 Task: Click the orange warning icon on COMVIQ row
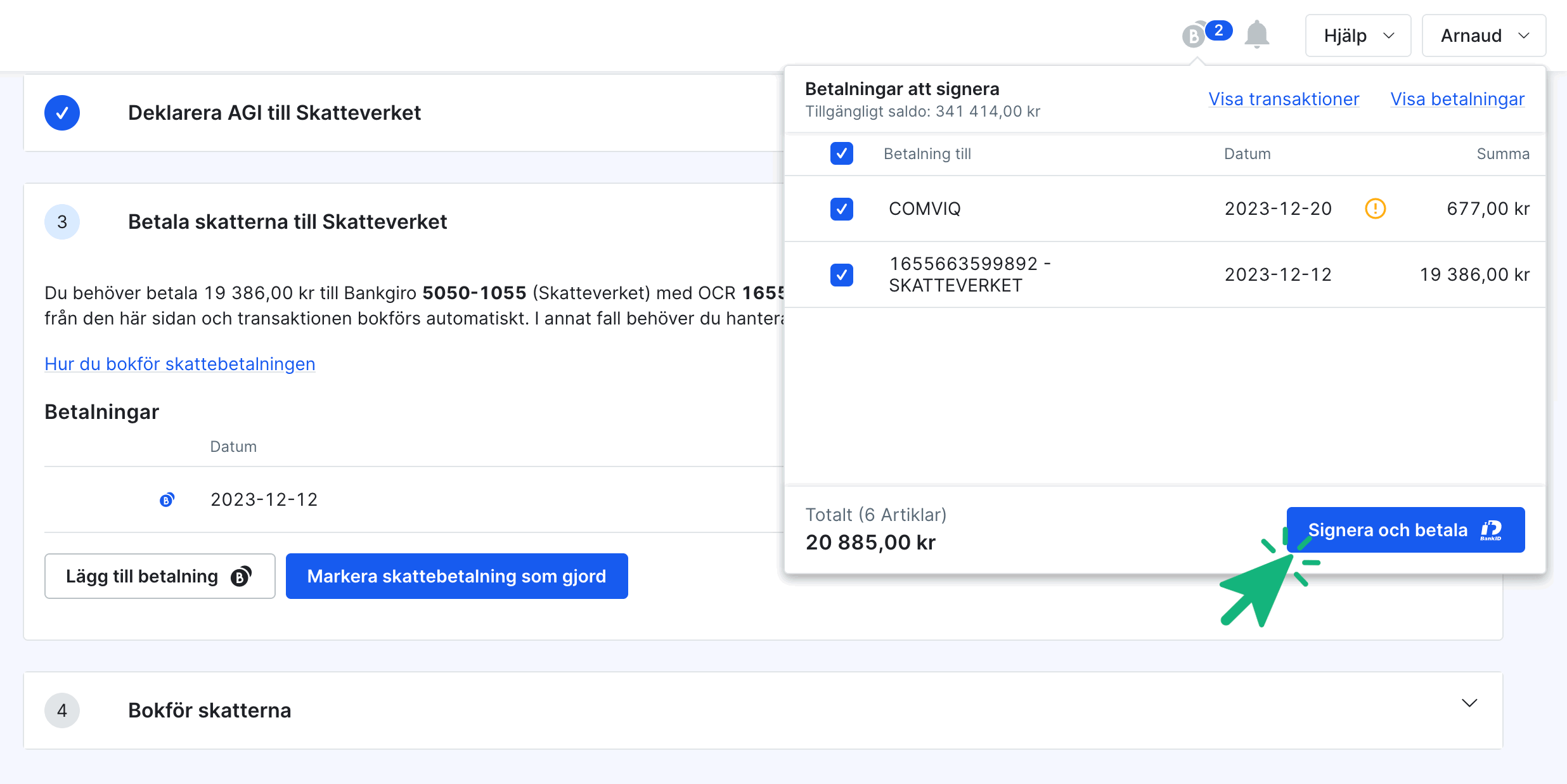[x=1375, y=209]
